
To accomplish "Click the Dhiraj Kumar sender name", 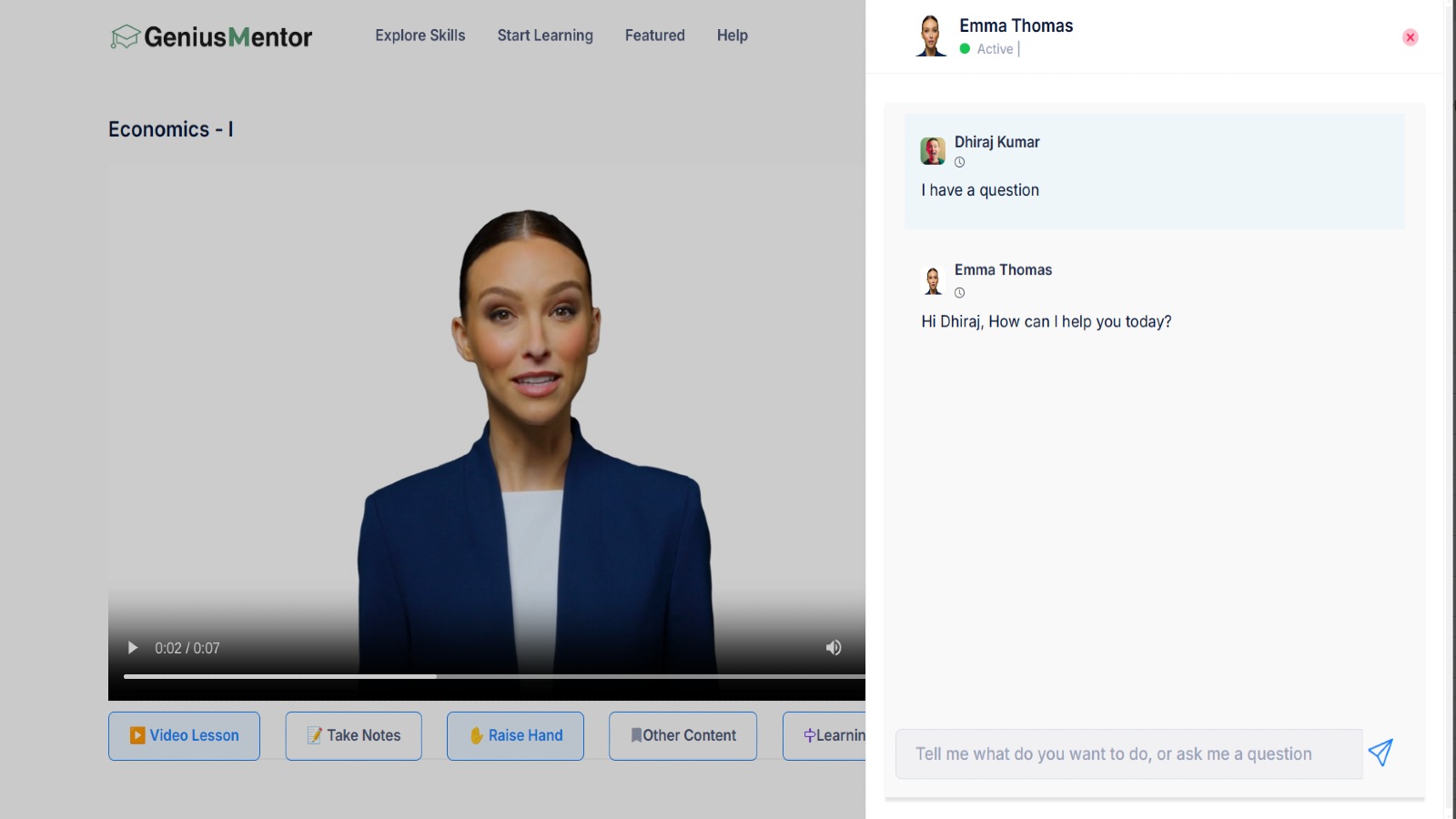I will [x=996, y=142].
